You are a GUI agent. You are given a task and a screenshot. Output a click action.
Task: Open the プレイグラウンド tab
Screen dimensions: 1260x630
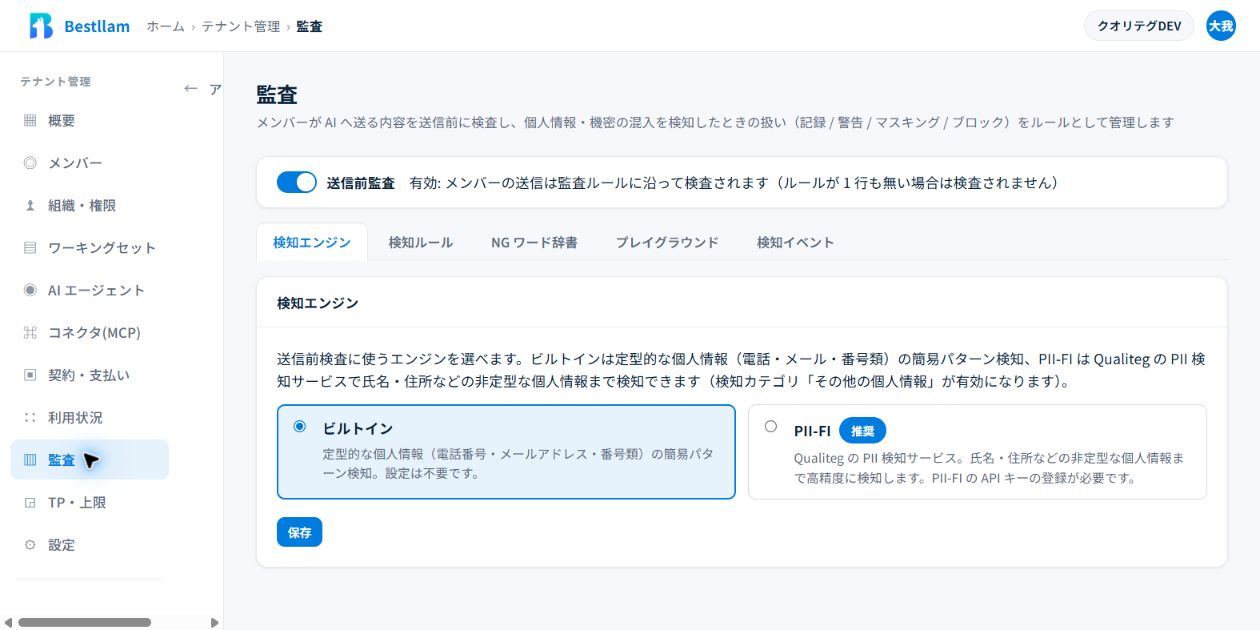[667, 242]
